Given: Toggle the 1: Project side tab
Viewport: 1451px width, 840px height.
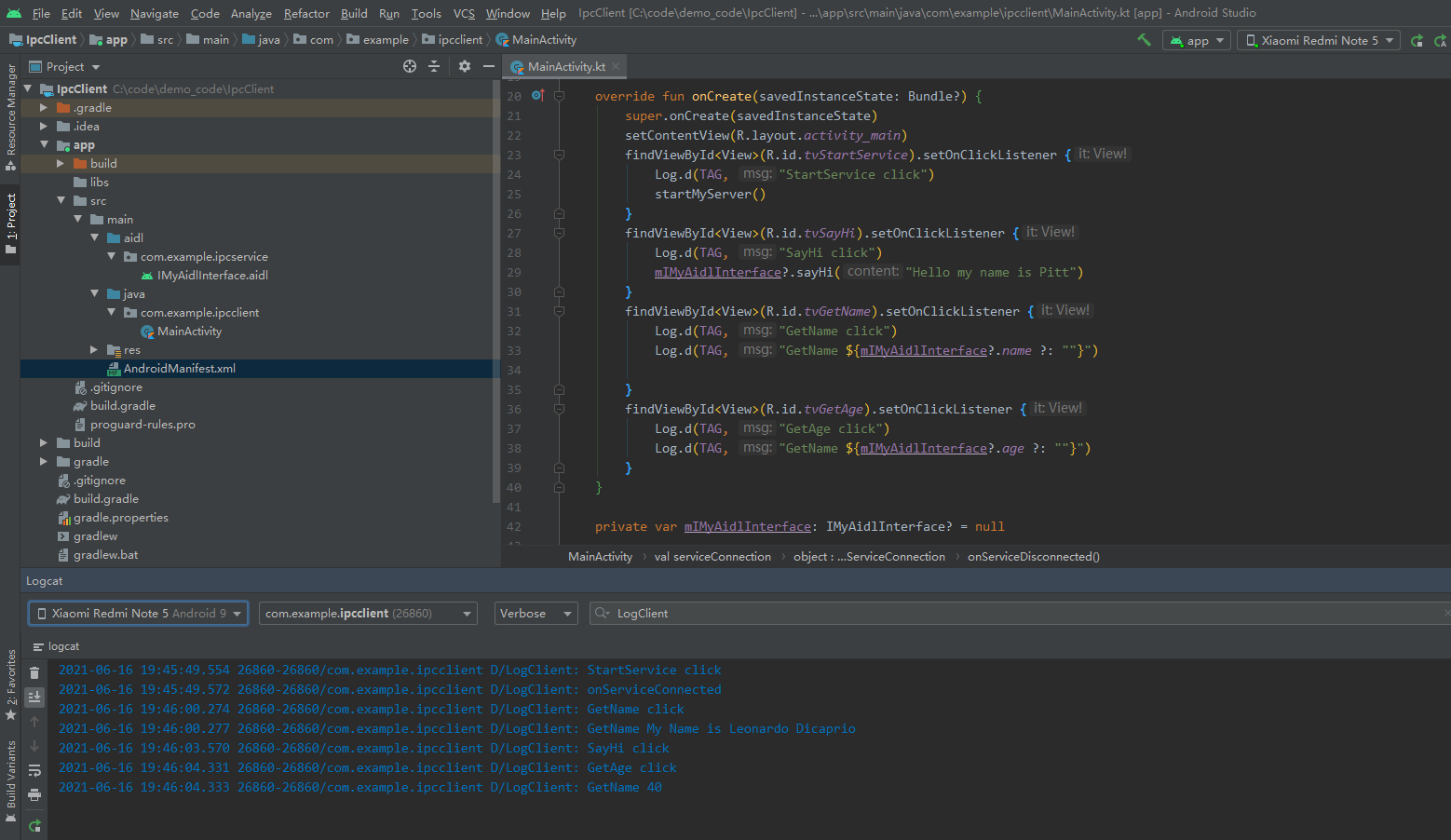Looking at the screenshot, I should (10, 224).
